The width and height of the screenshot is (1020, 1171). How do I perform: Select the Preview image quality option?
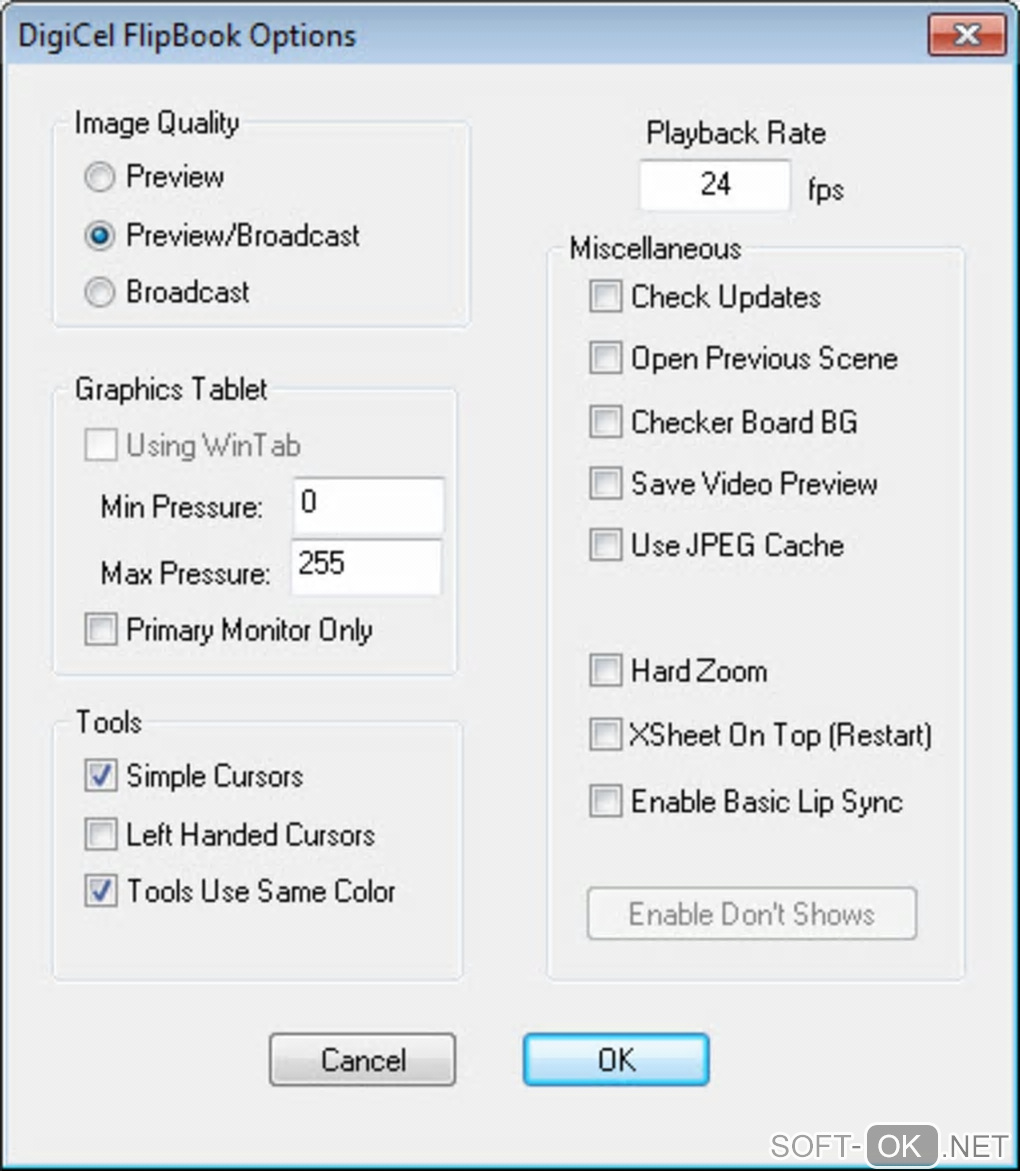point(100,178)
